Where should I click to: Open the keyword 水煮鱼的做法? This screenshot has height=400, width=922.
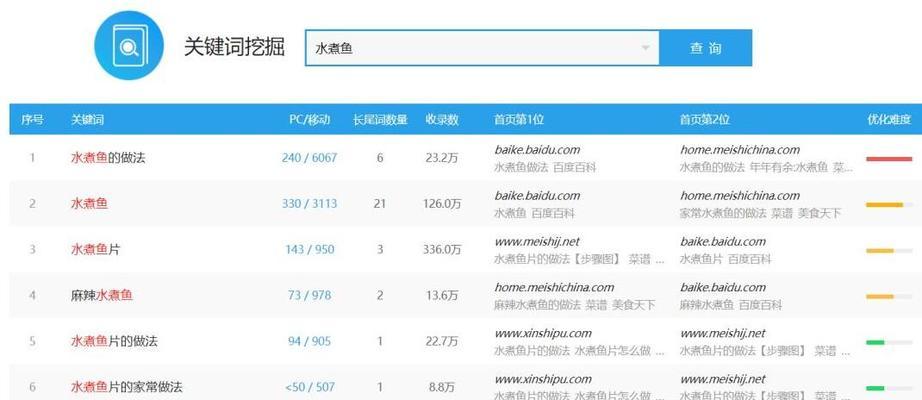click(x=108, y=158)
